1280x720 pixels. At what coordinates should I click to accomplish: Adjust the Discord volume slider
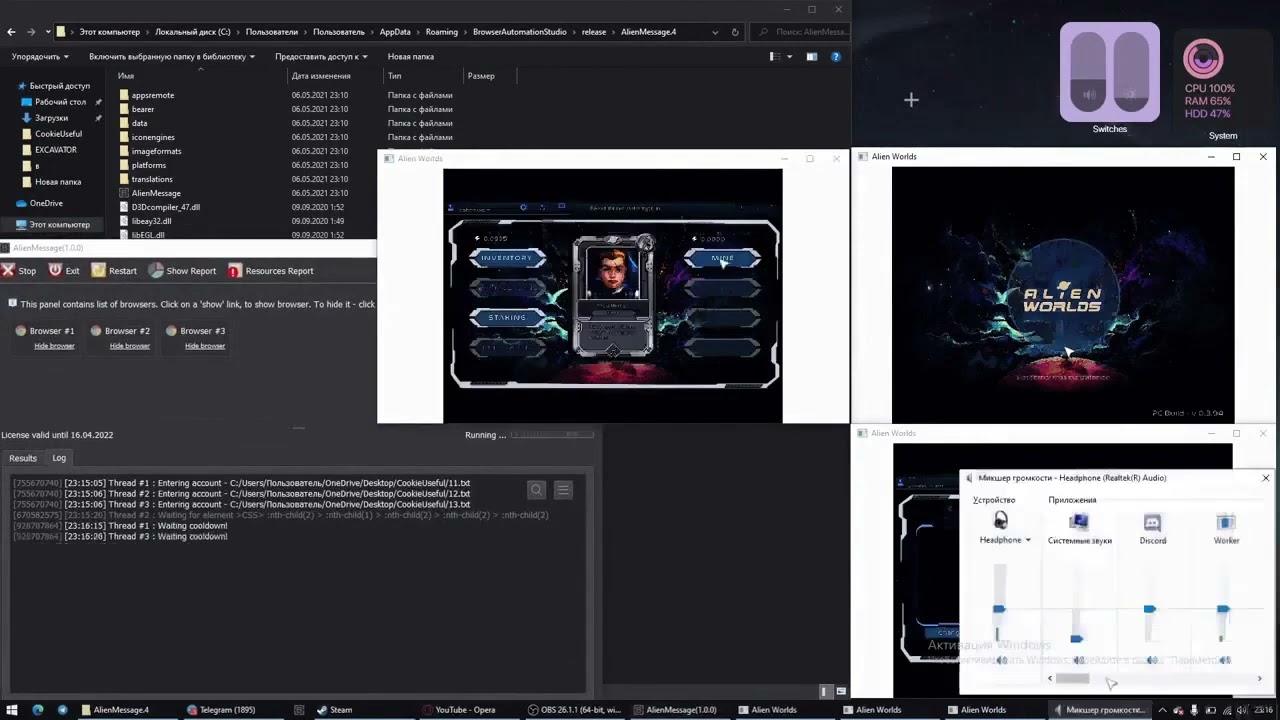click(x=1150, y=608)
